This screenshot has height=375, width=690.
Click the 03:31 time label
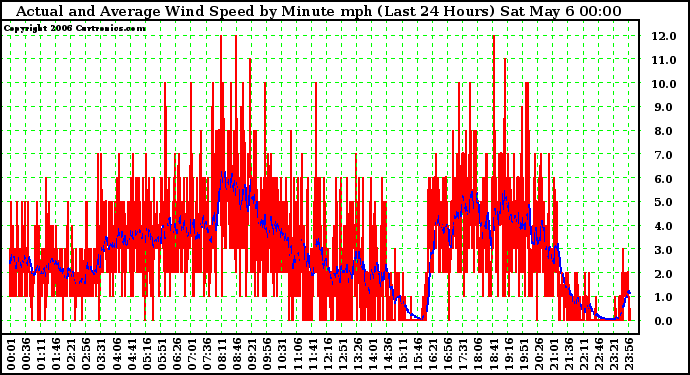102,354
